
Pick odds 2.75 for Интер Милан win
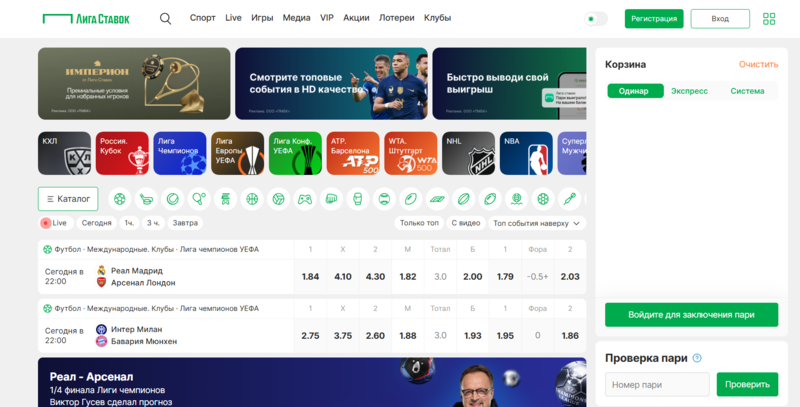point(310,336)
